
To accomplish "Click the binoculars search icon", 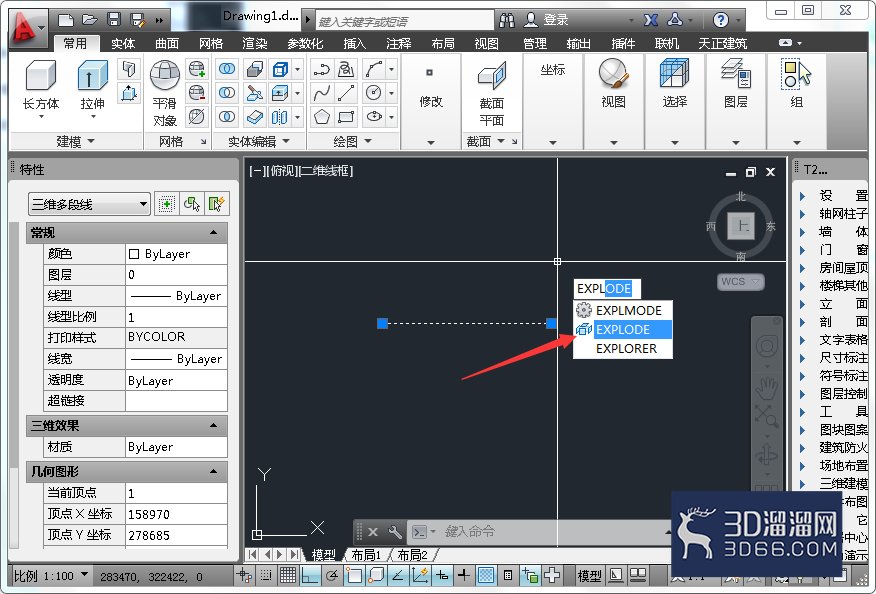I will [507, 20].
